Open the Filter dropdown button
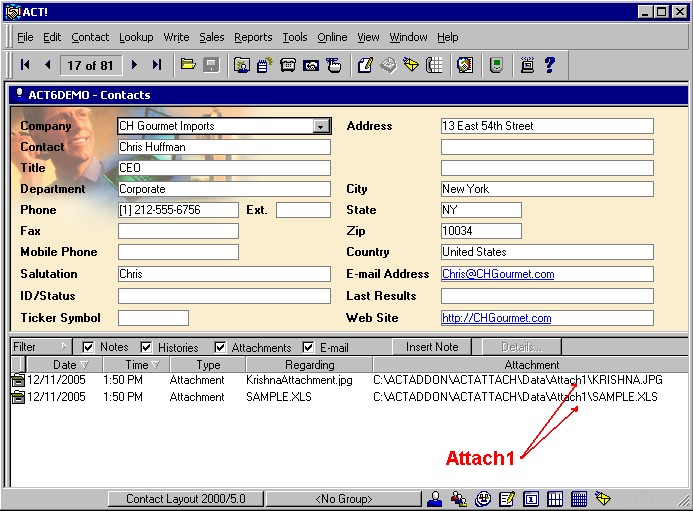 click(41, 347)
